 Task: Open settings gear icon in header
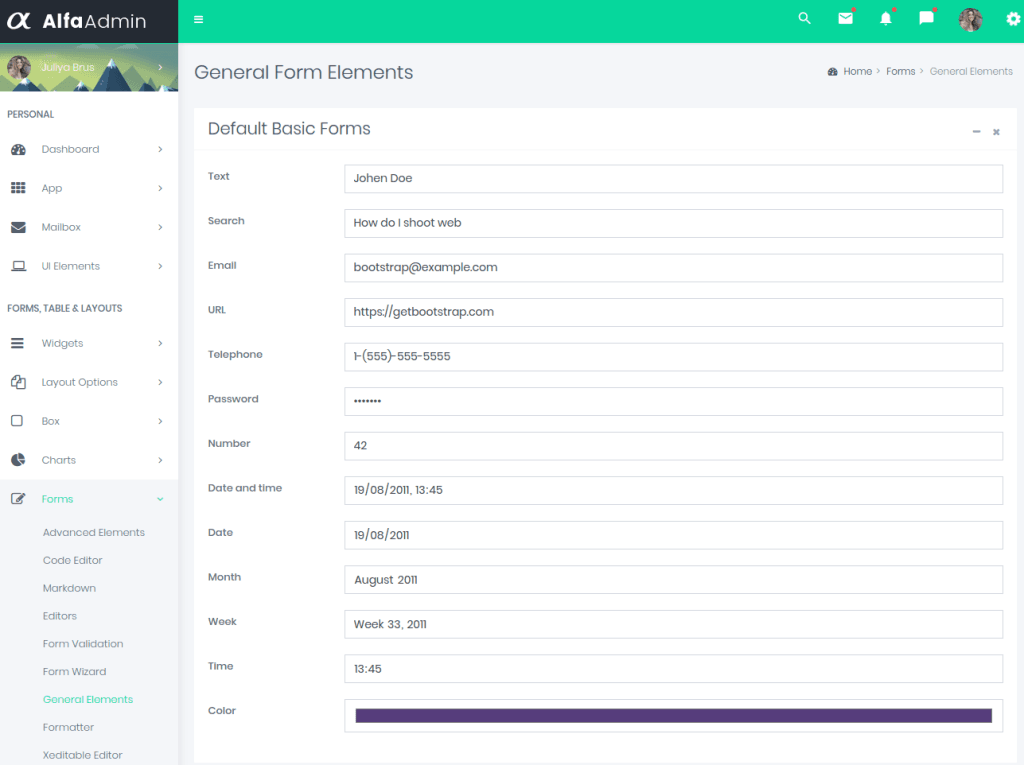coord(1013,20)
